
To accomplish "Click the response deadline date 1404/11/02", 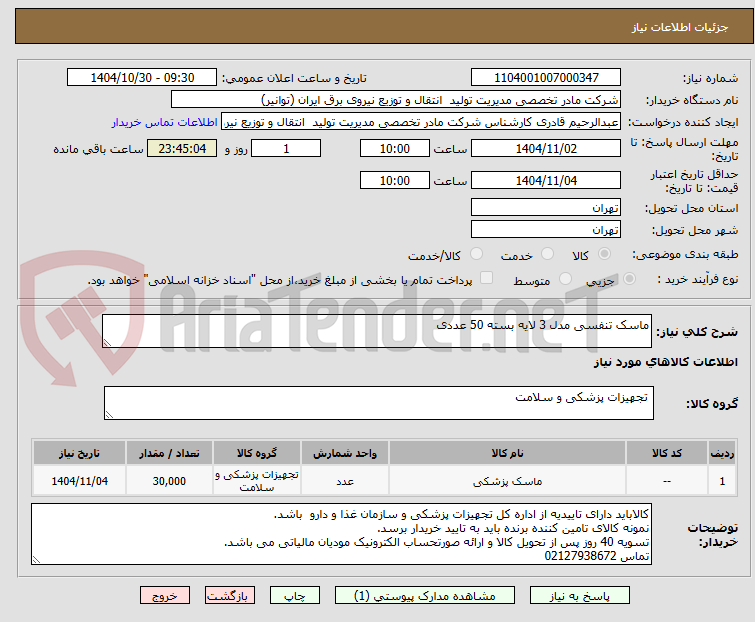I will point(546,149).
